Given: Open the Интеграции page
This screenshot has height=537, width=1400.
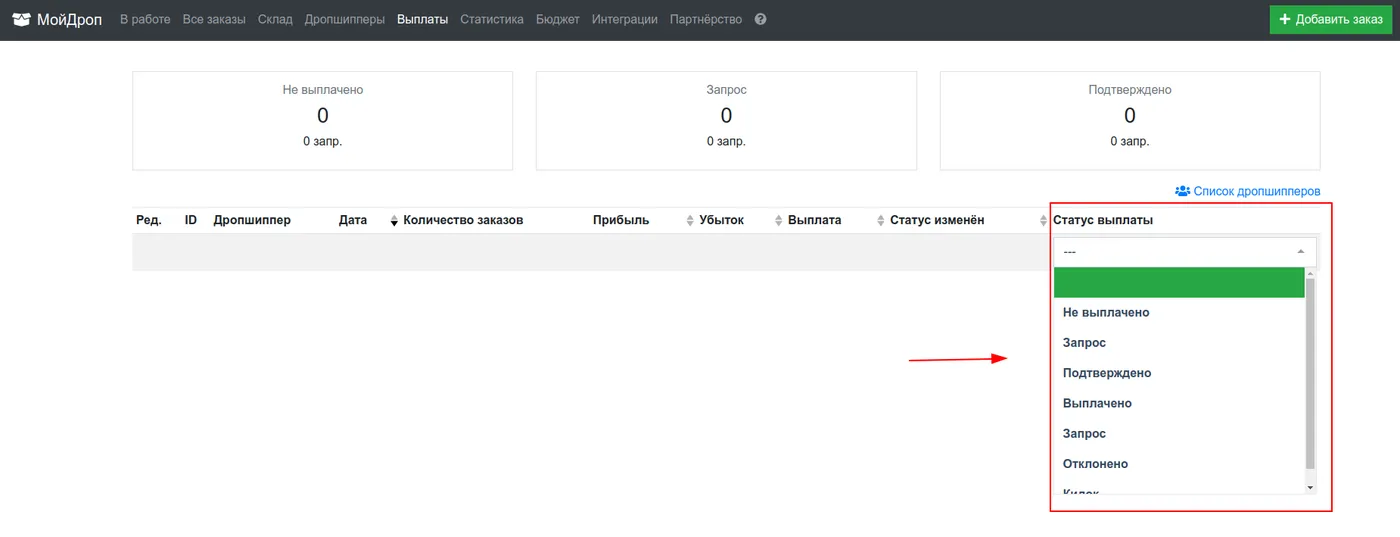Looking at the screenshot, I should click(x=625, y=19).
